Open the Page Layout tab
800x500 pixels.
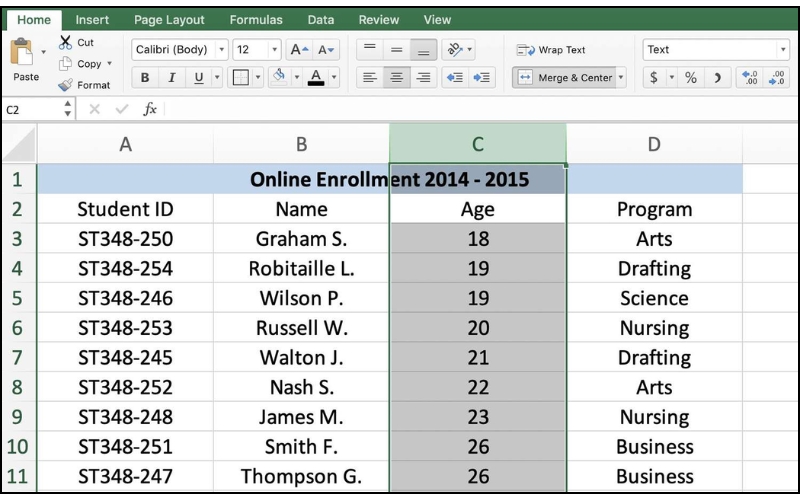point(169,19)
